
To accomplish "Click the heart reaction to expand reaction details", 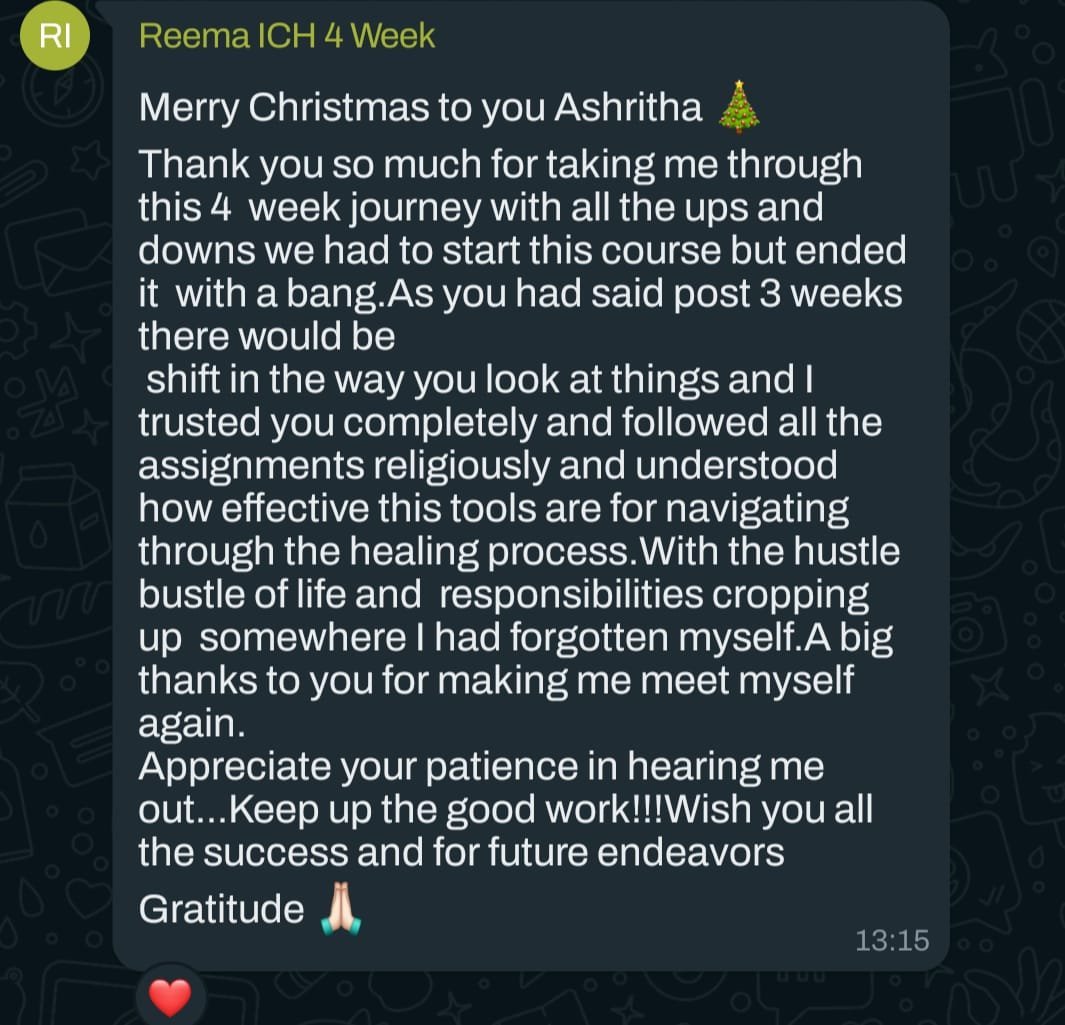I will 170,997.
